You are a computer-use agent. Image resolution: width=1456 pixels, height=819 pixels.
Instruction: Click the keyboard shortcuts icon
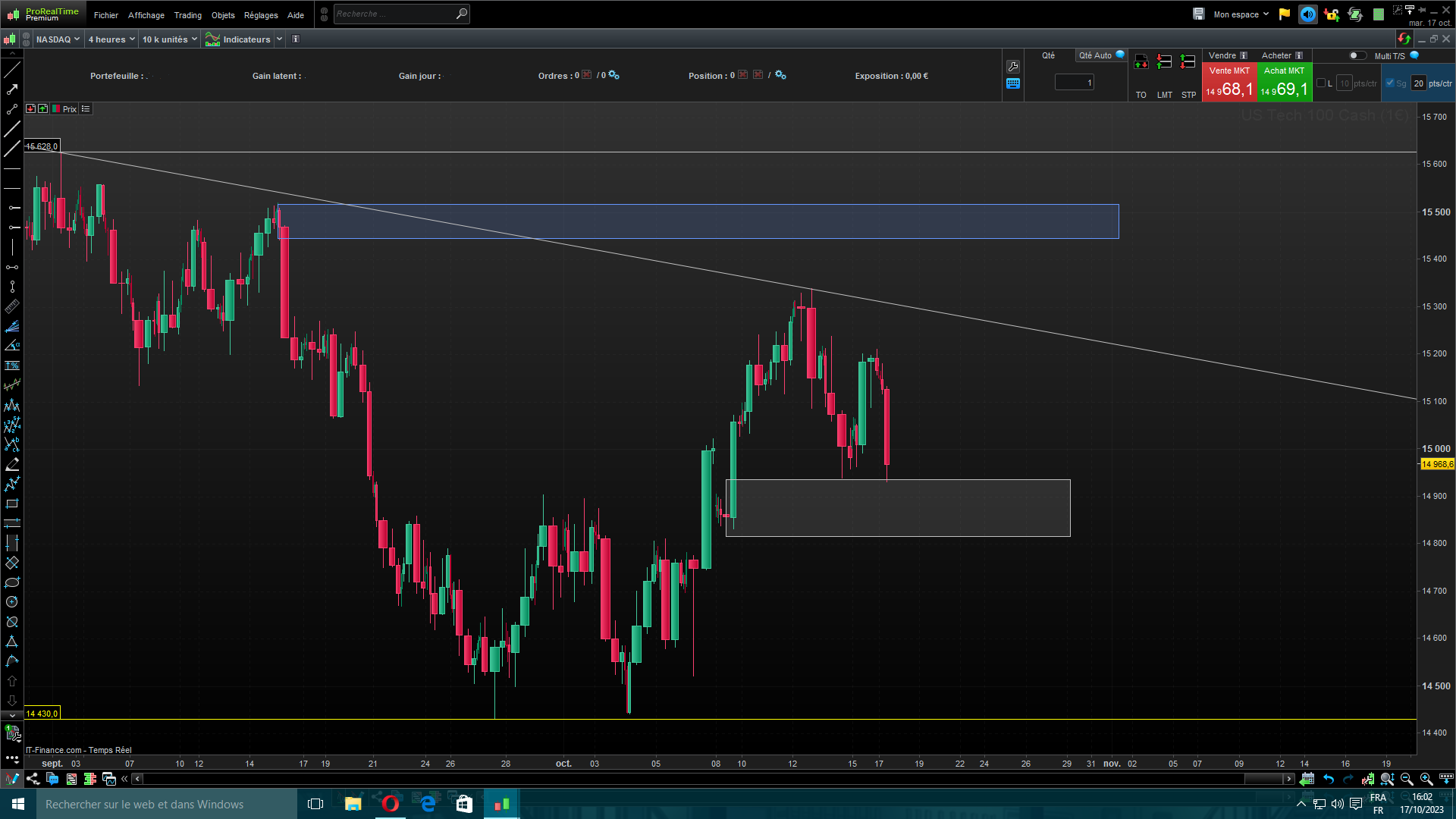tap(1013, 84)
